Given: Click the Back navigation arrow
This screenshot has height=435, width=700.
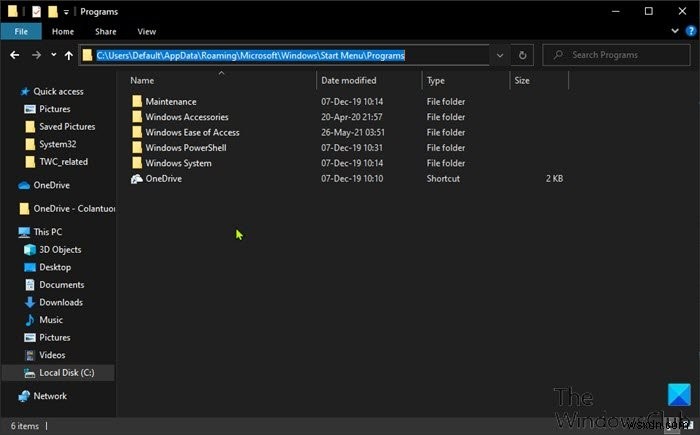Looking at the screenshot, I should 15,55.
